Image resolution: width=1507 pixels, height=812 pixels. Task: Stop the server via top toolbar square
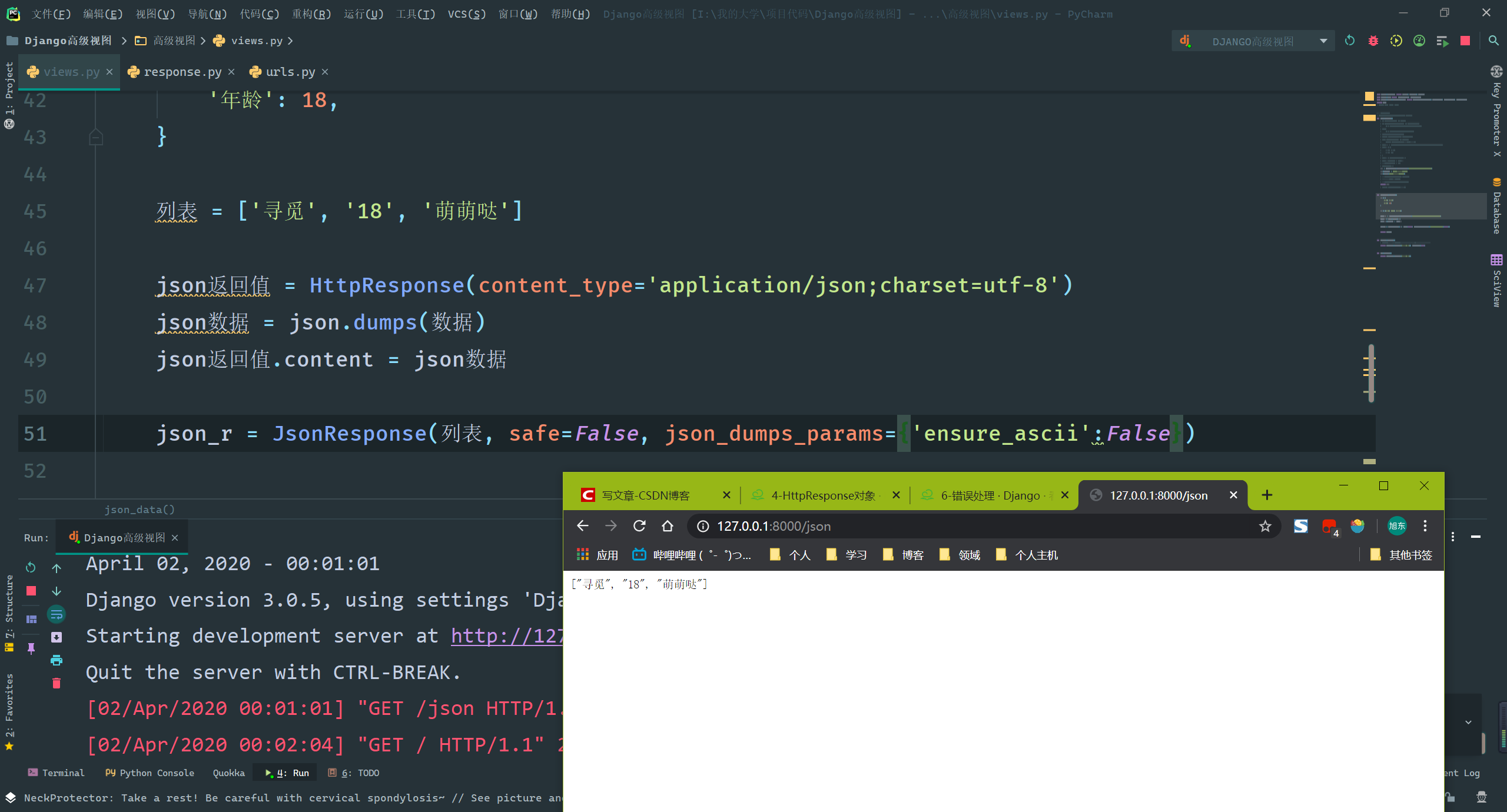[1465, 41]
